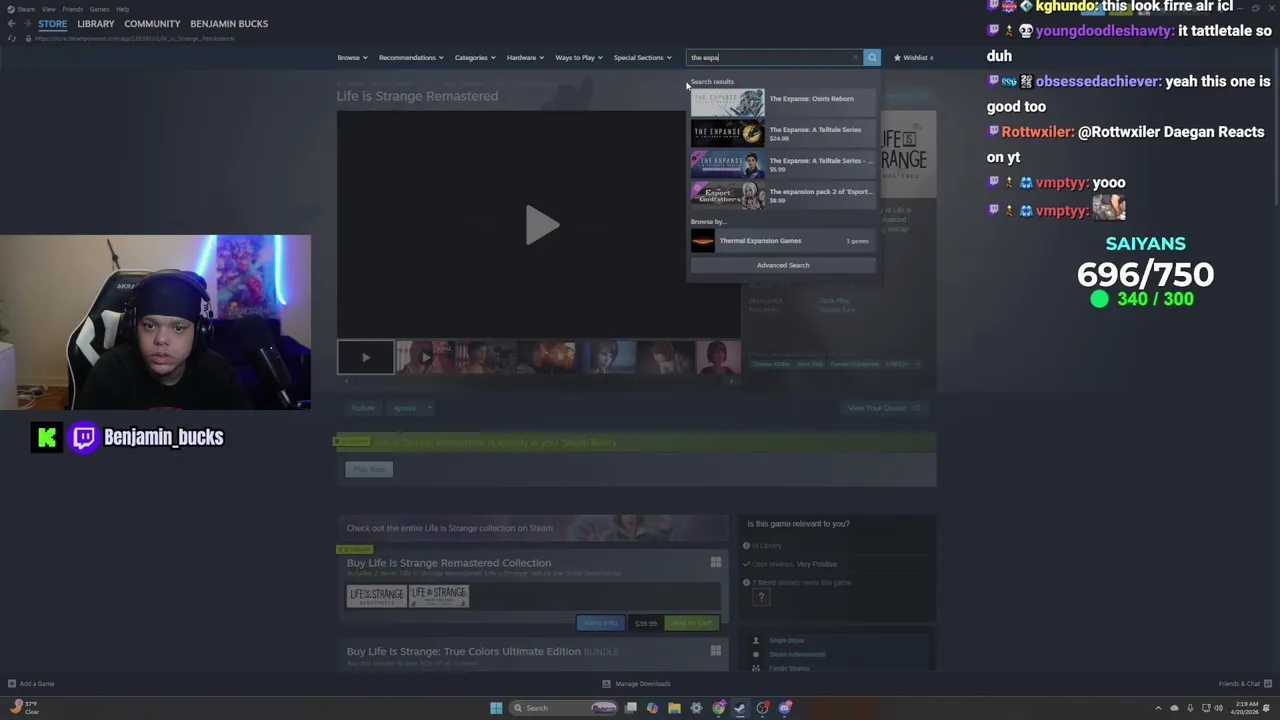Select the second trailer thumbnail
1280x720 pixels.
[x=425, y=357]
